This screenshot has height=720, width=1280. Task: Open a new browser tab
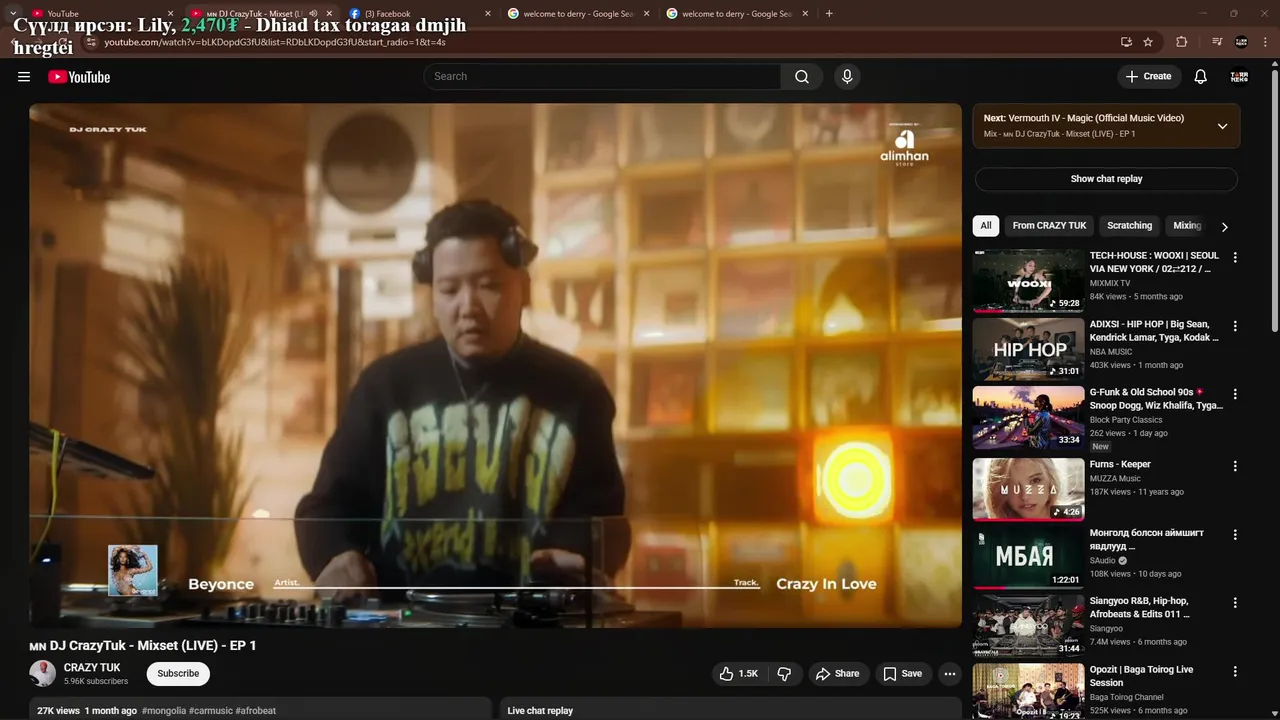click(829, 14)
